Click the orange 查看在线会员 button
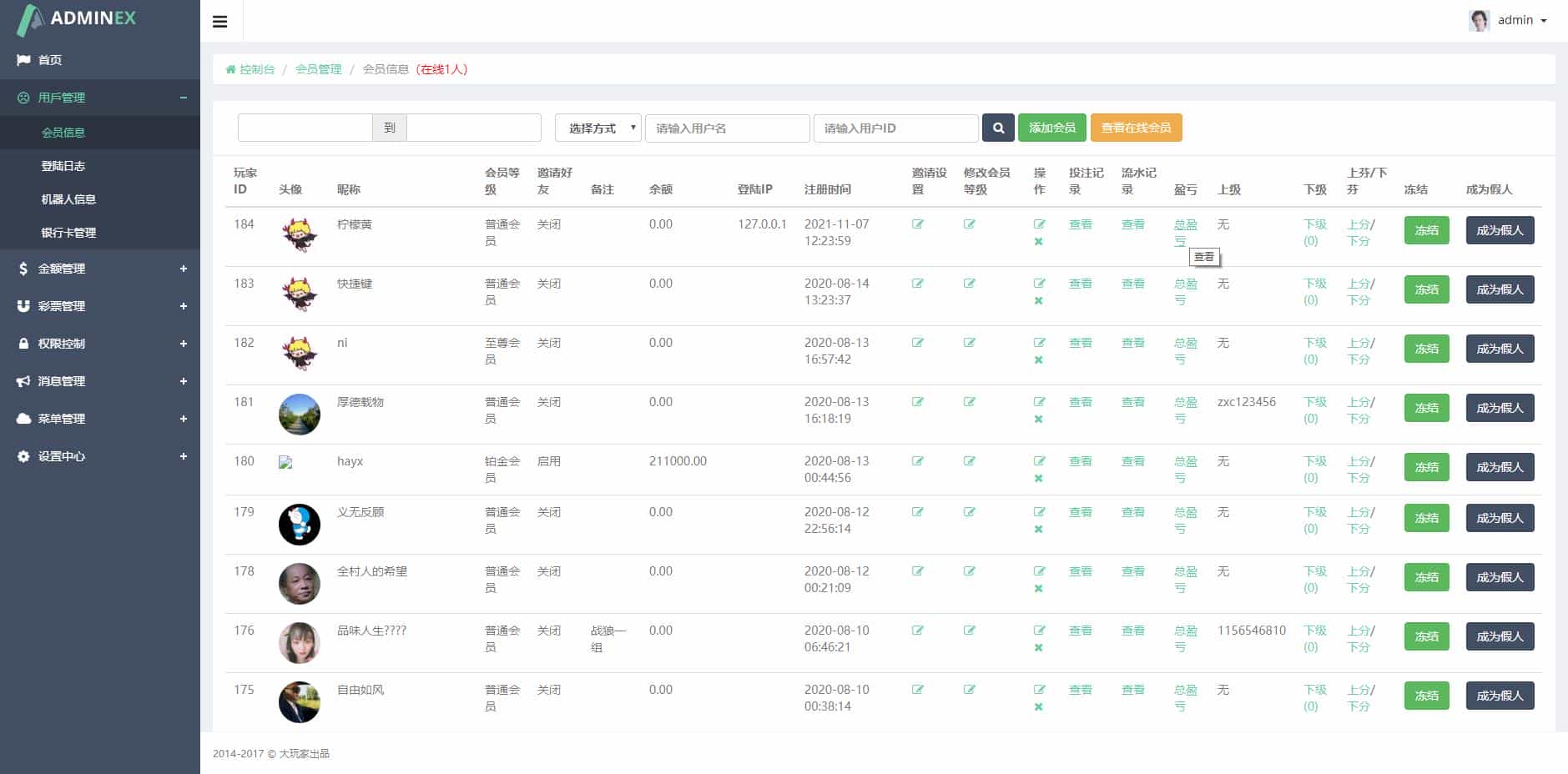The image size is (1568, 774). pyautogui.click(x=1136, y=128)
